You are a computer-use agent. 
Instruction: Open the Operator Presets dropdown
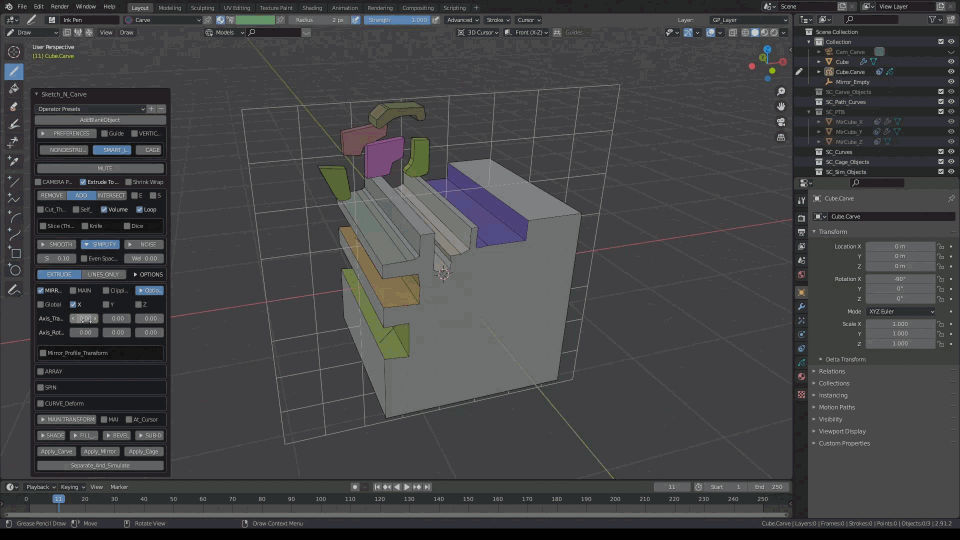click(90, 109)
